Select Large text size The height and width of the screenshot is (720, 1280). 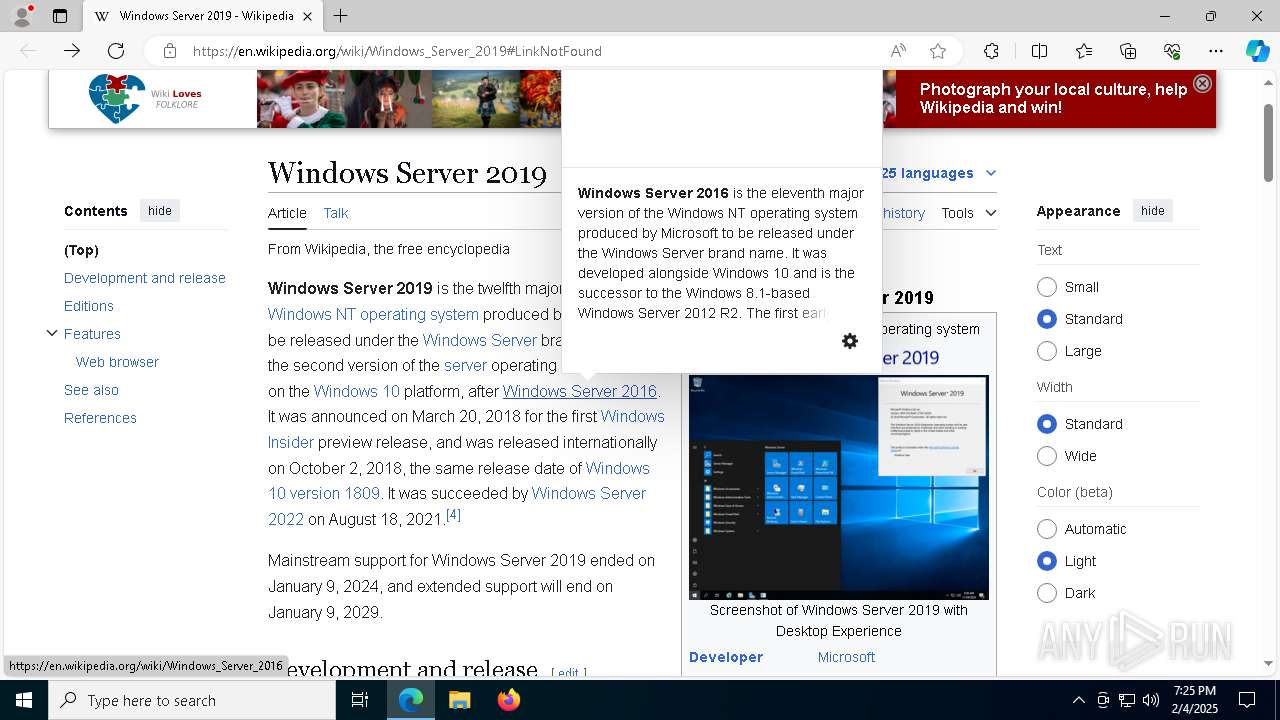(1047, 351)
